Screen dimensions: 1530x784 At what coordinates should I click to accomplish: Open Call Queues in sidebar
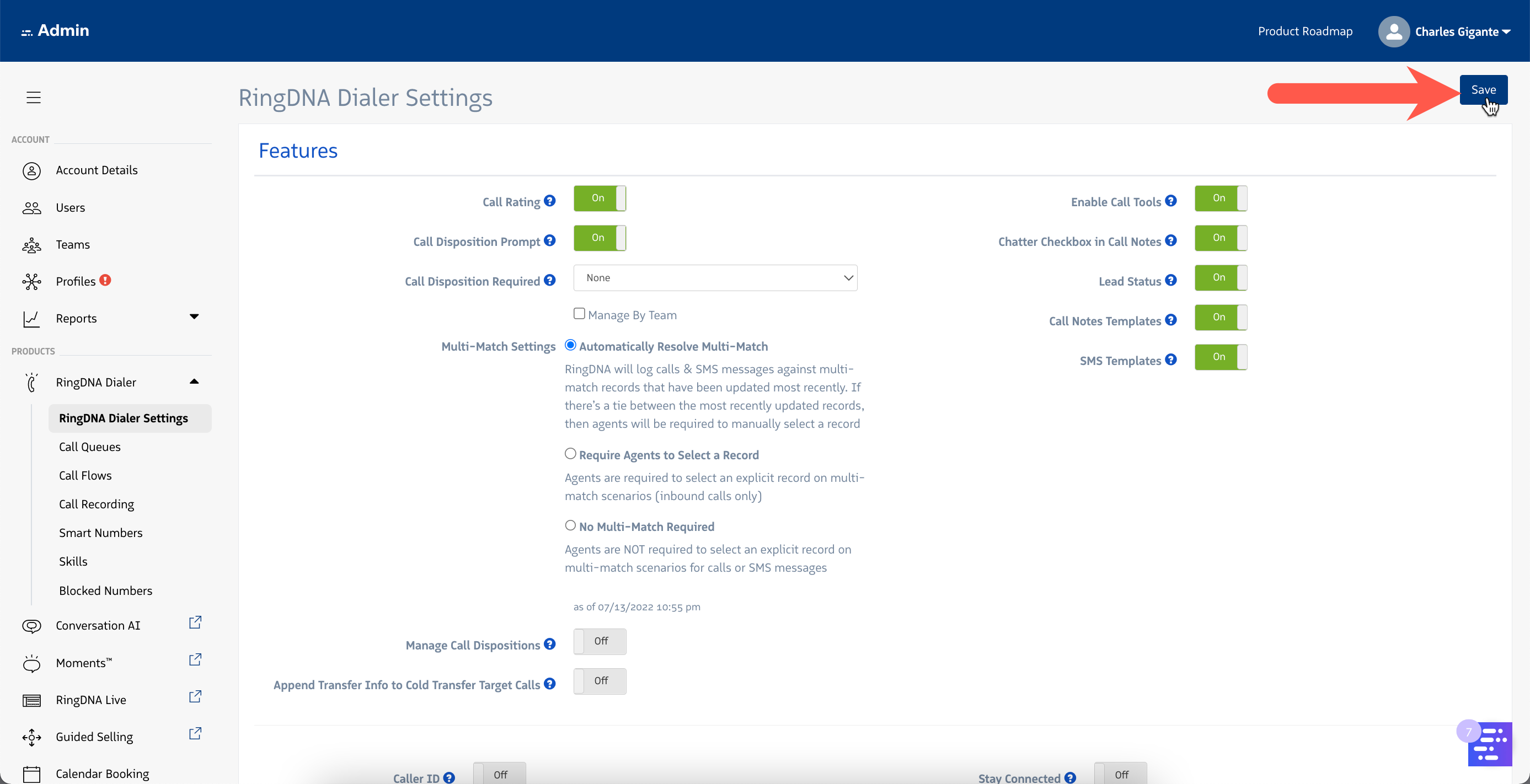[90, 447]
